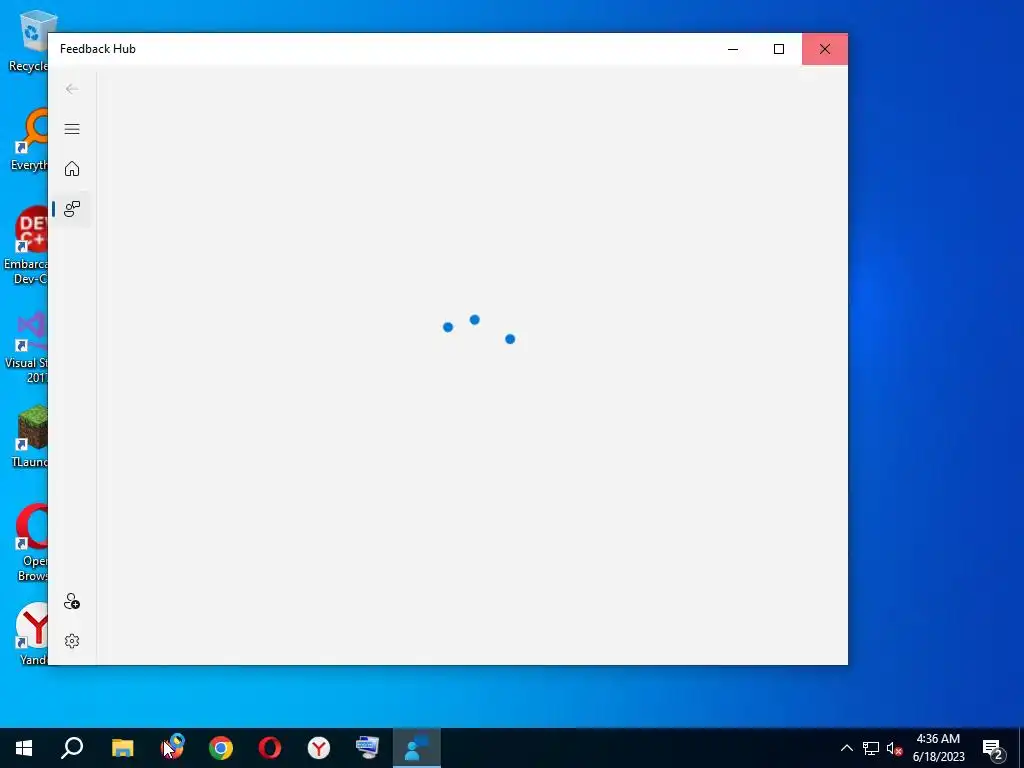Open the Windows Start menu
The image size is (1024, 768).
pos(24,748)
